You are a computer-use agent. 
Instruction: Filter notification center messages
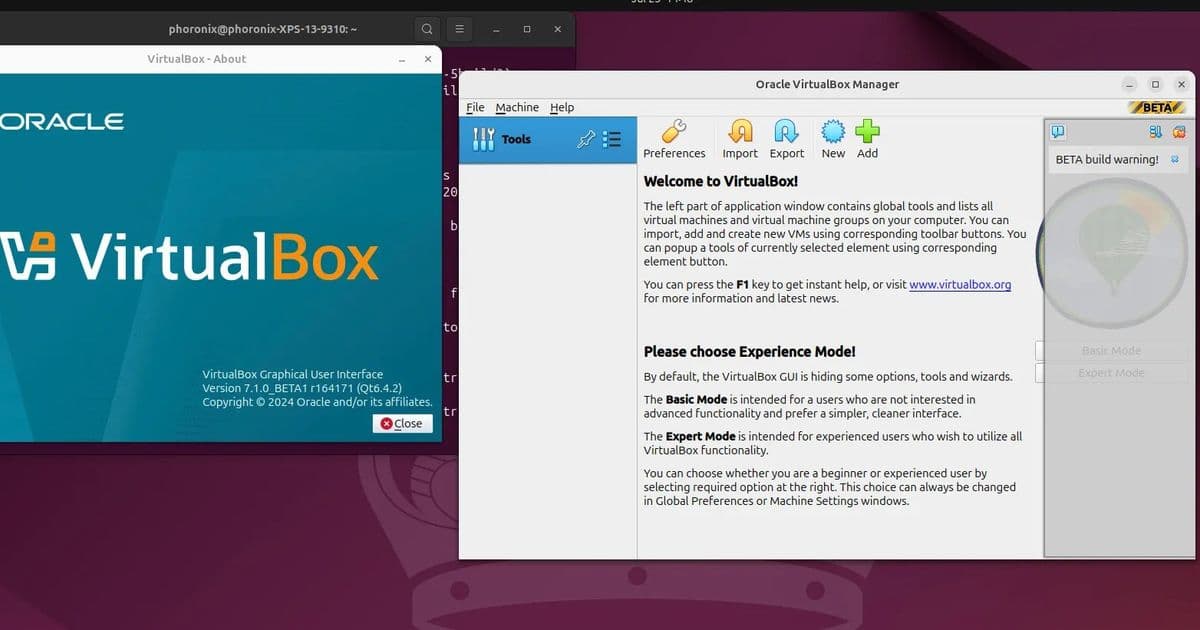(1155, 132)
